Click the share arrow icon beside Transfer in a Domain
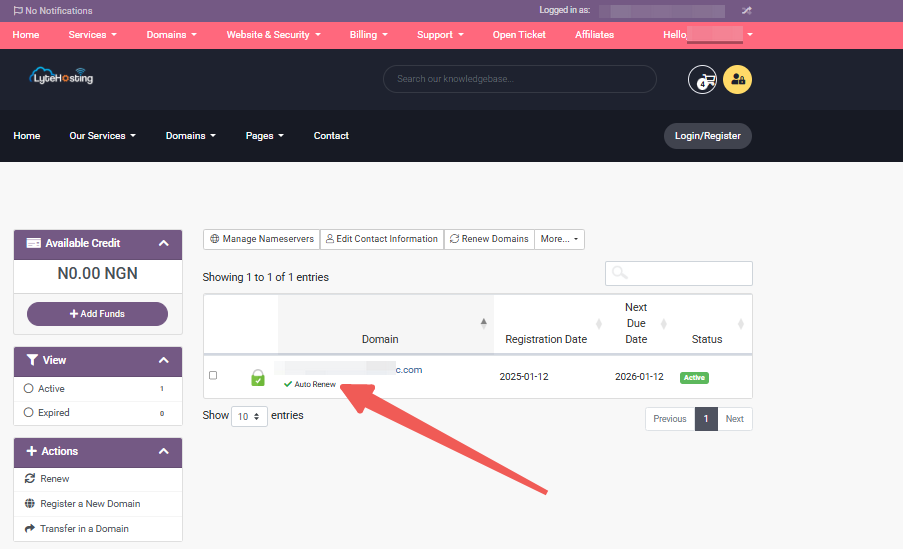Viewport: 903px width, 549px height. (30, 528)
